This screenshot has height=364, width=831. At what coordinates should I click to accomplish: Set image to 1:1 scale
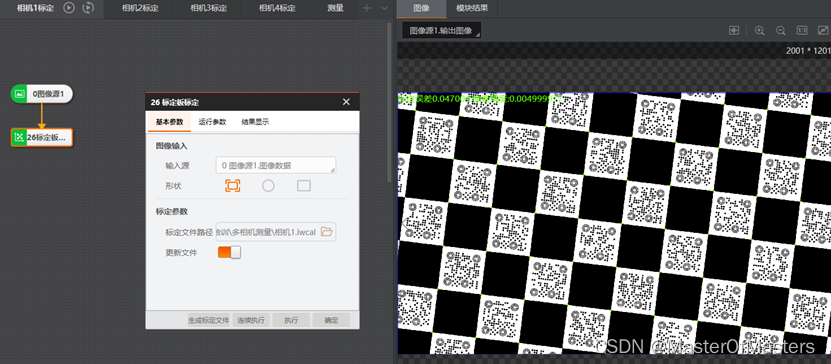click(802, 31)
